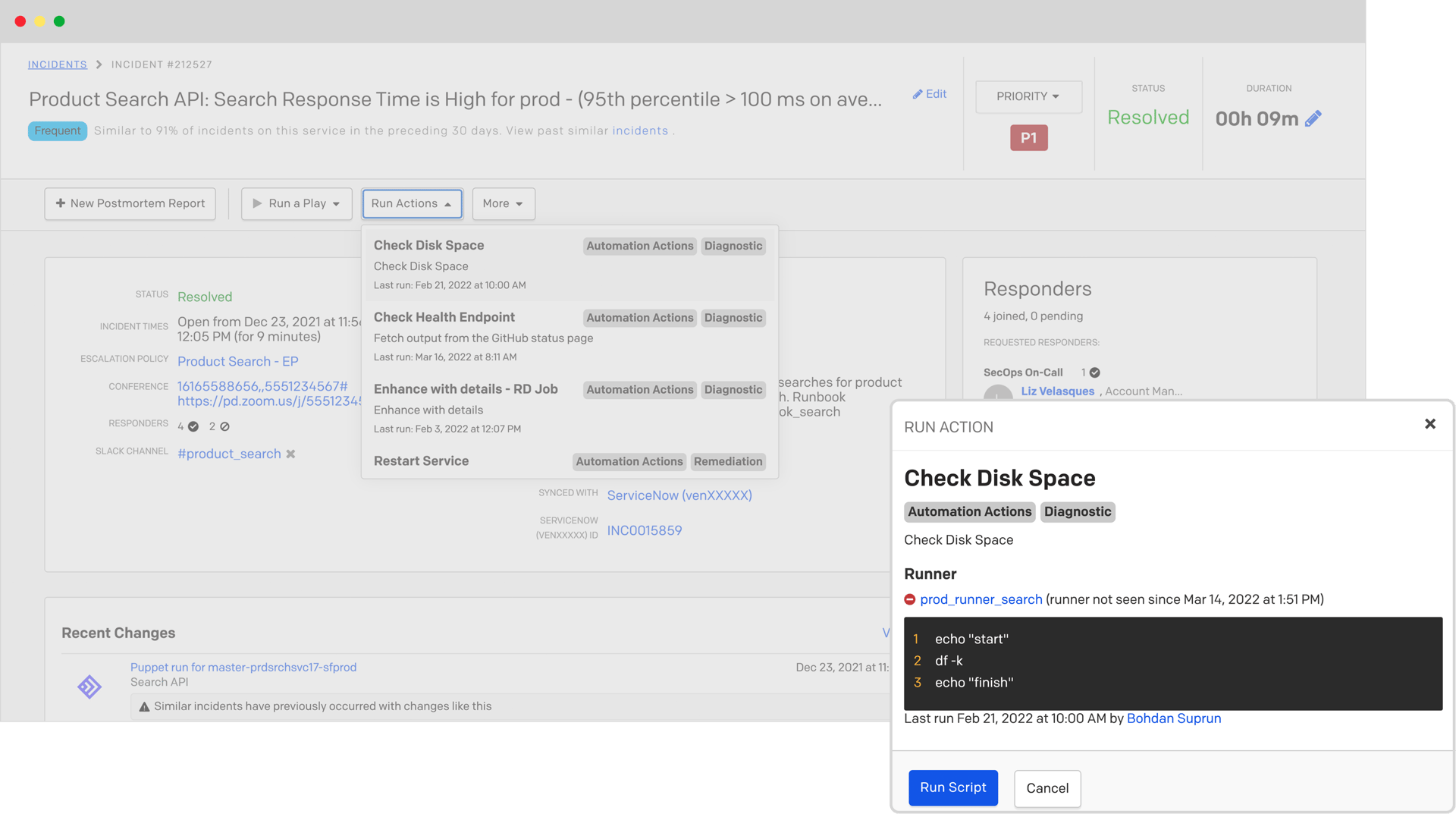Close the Run Action dialog with X

click(x=1429, y=424)
